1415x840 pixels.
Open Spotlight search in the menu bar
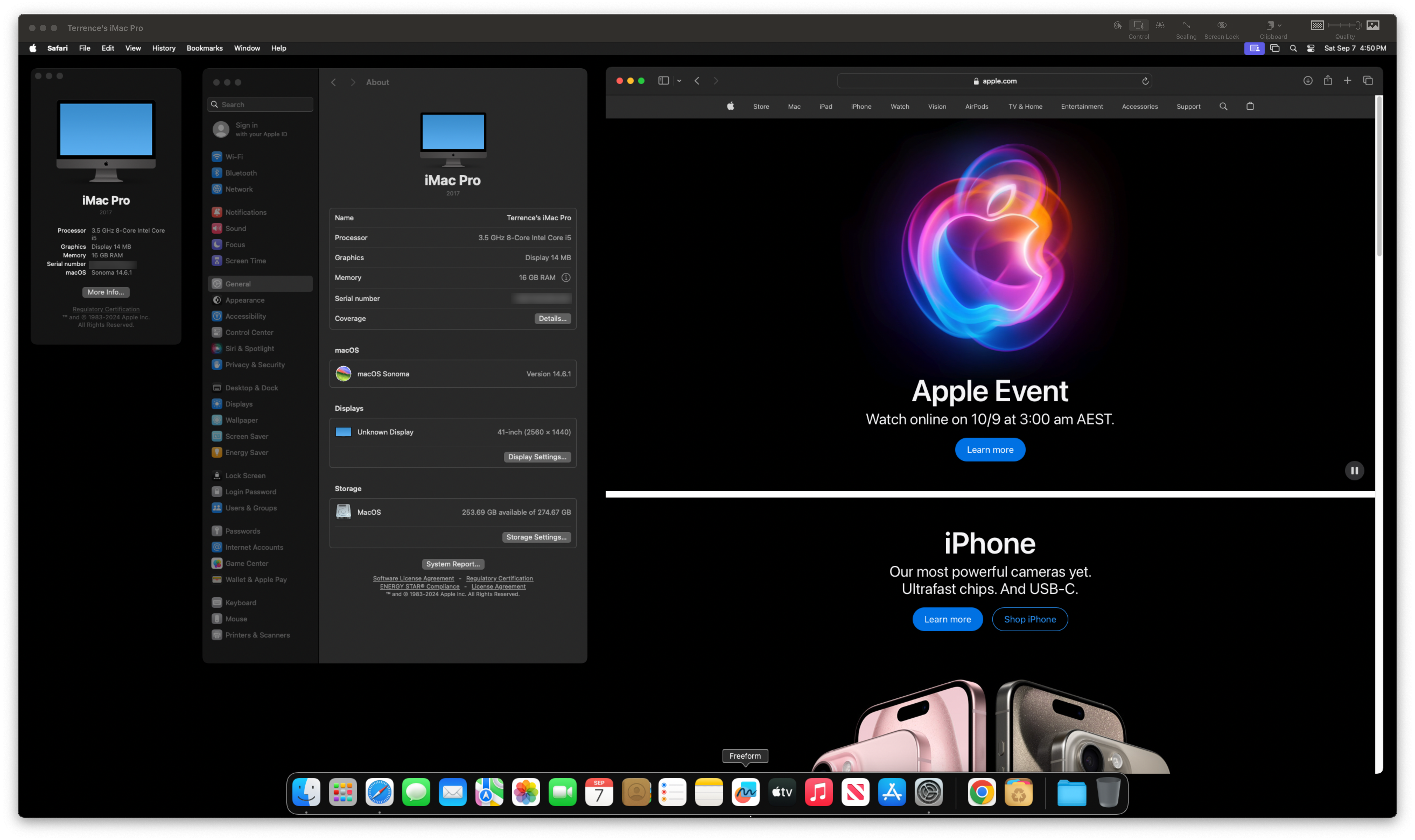pyautogui.click(x=1293, y=48)
